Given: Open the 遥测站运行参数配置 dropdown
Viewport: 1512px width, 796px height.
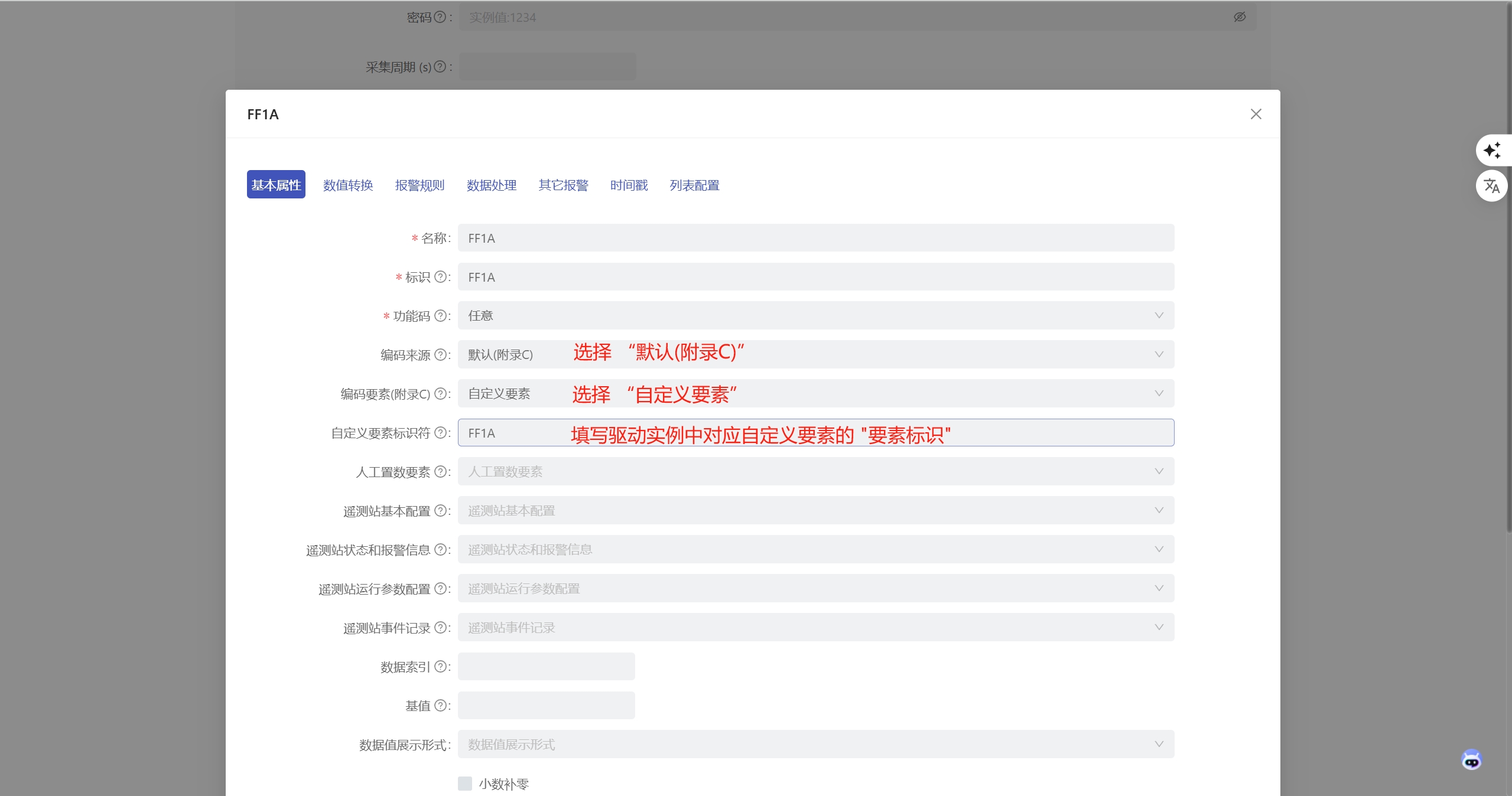Looking at the screenshot, I should (x=815, y=588).
